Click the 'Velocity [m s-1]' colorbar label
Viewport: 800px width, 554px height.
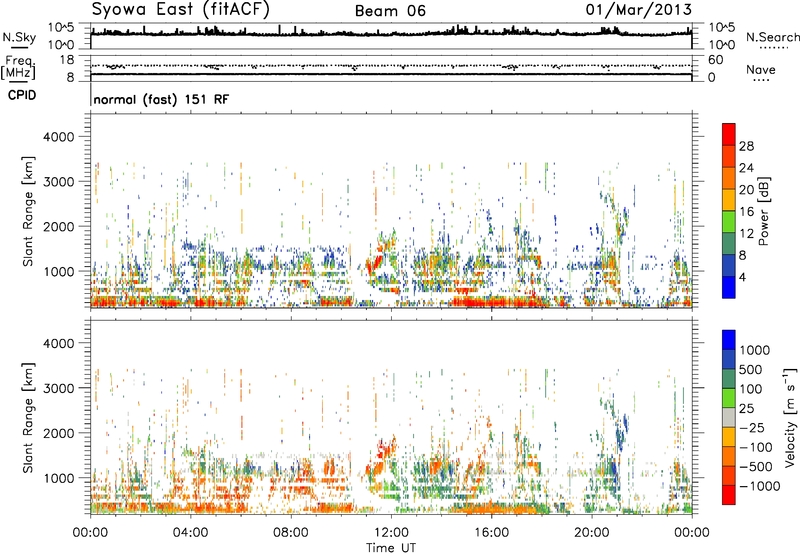click(790, 417)
